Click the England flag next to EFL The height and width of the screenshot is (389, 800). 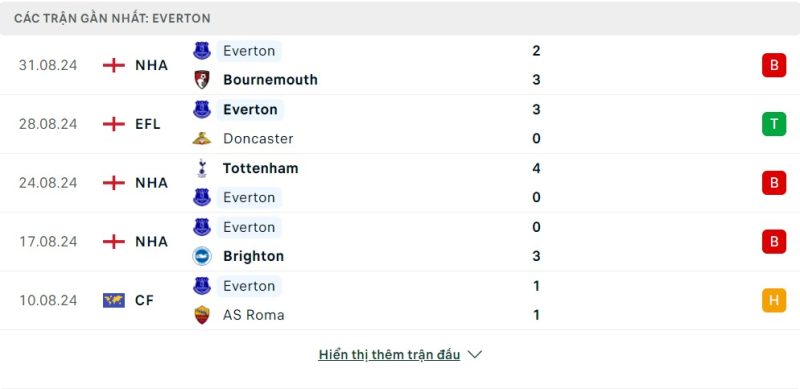tap(114, 124)
